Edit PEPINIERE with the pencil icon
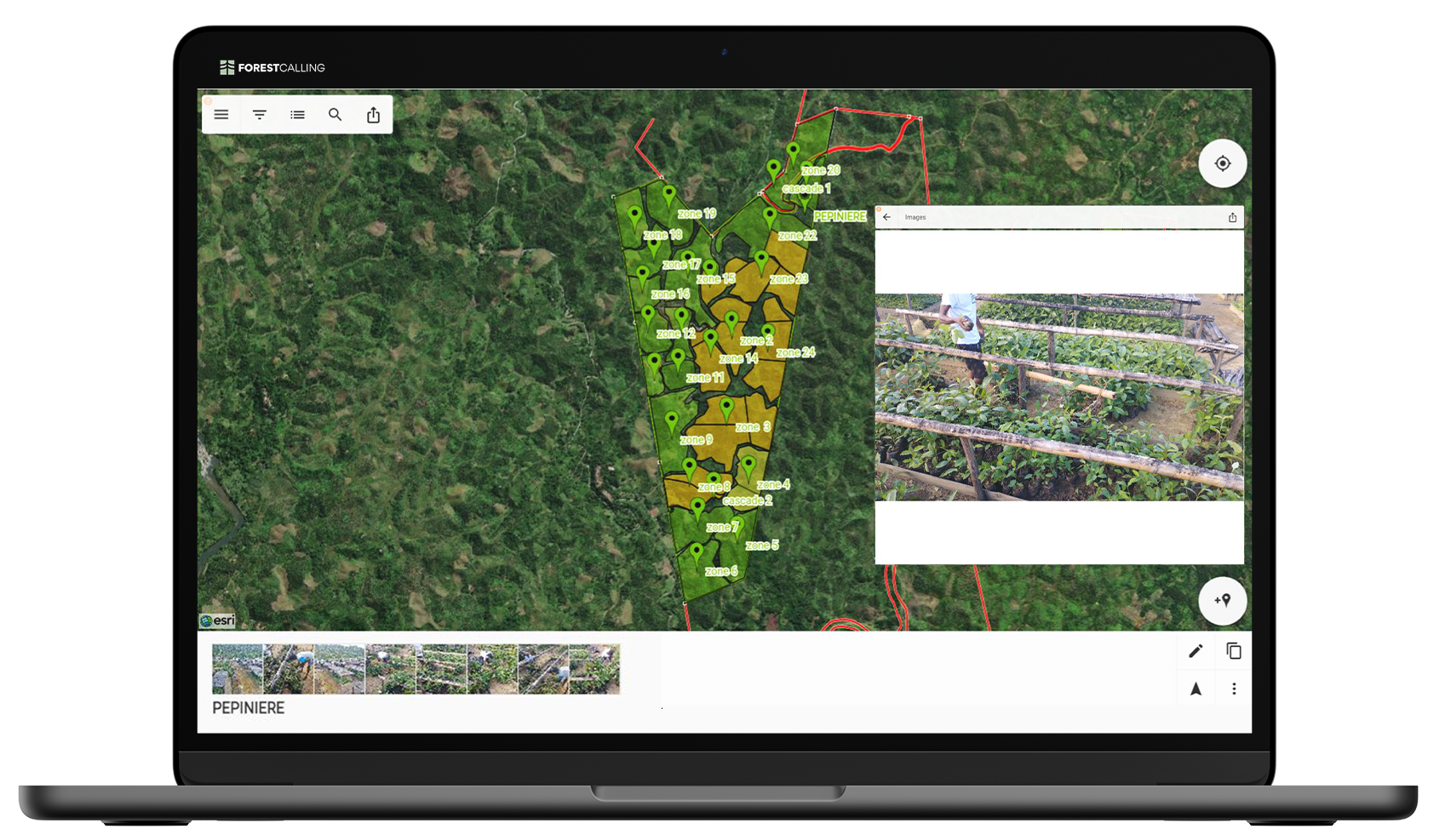 click(1196, 651)
